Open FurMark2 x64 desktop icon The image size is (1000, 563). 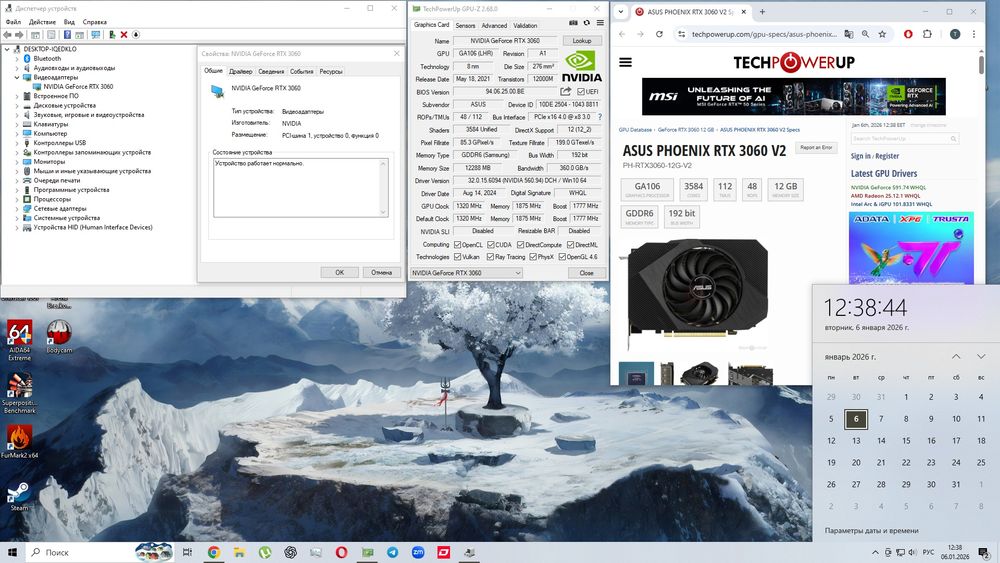pos(20,442)
